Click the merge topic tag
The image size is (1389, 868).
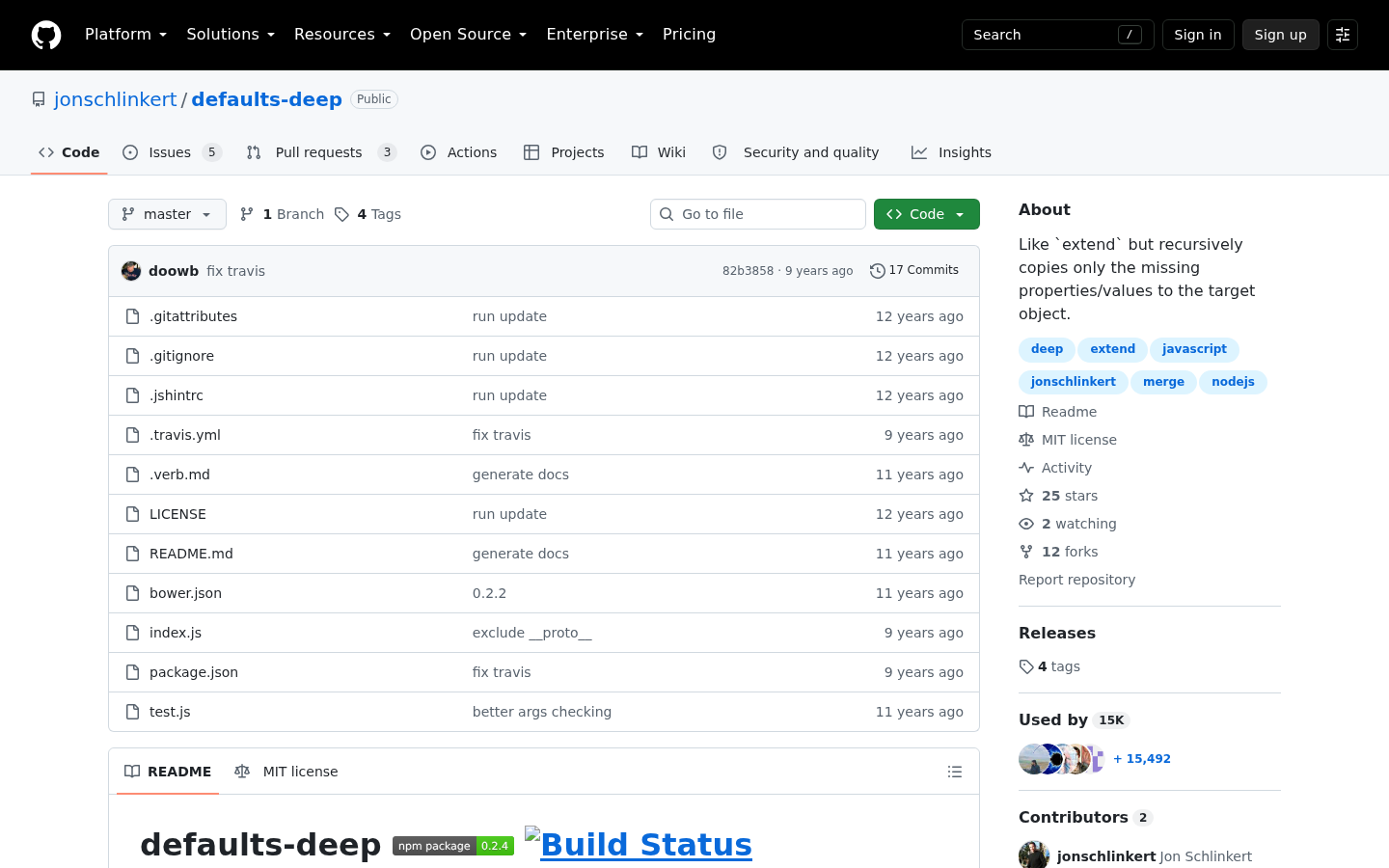1163,382
